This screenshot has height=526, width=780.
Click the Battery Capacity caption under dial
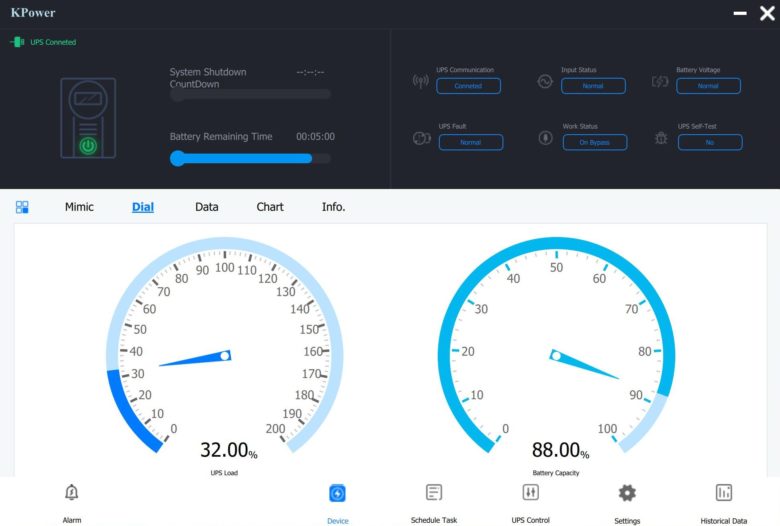coord(556,473)
